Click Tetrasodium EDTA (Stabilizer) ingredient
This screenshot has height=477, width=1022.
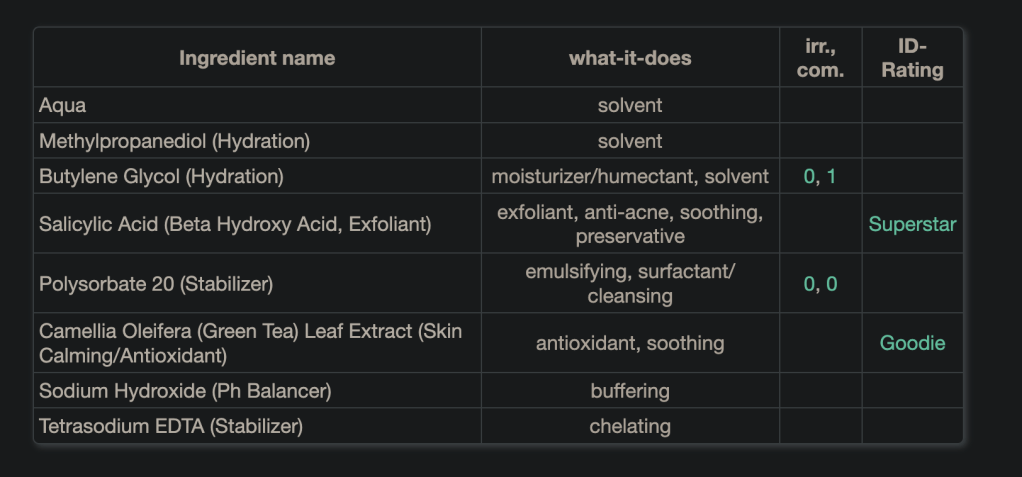pyautogui.click(x=170, y=426)
